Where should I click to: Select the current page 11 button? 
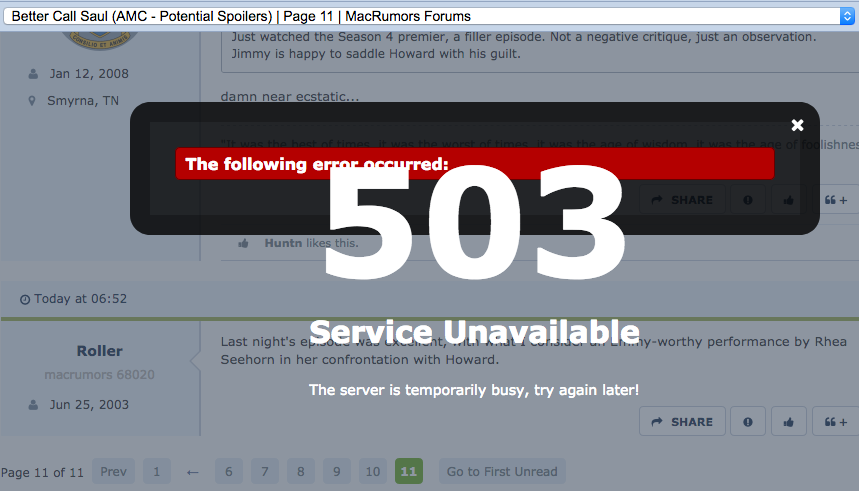pyautogui.click(x=409, y=471)
